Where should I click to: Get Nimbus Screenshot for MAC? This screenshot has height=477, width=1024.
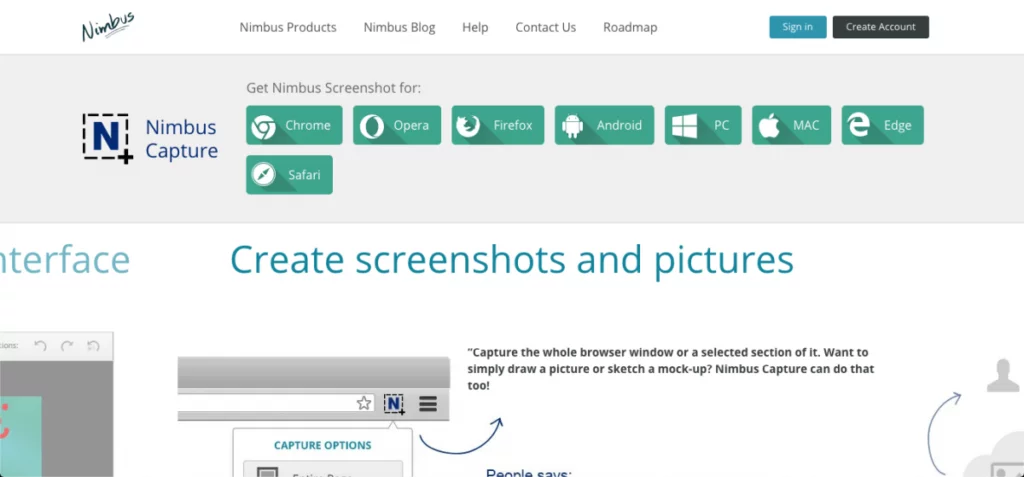pos(792,125)
